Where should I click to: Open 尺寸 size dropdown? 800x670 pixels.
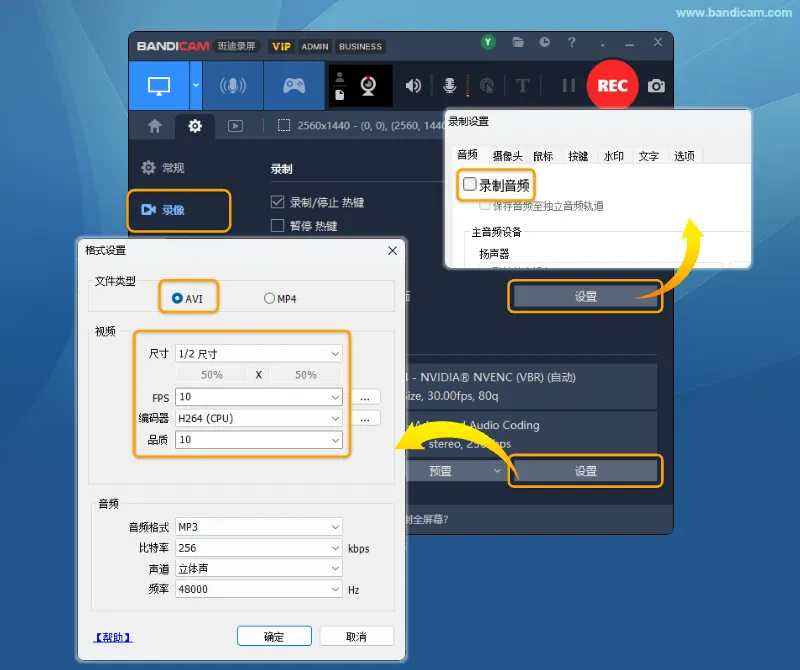coord(259,354)
